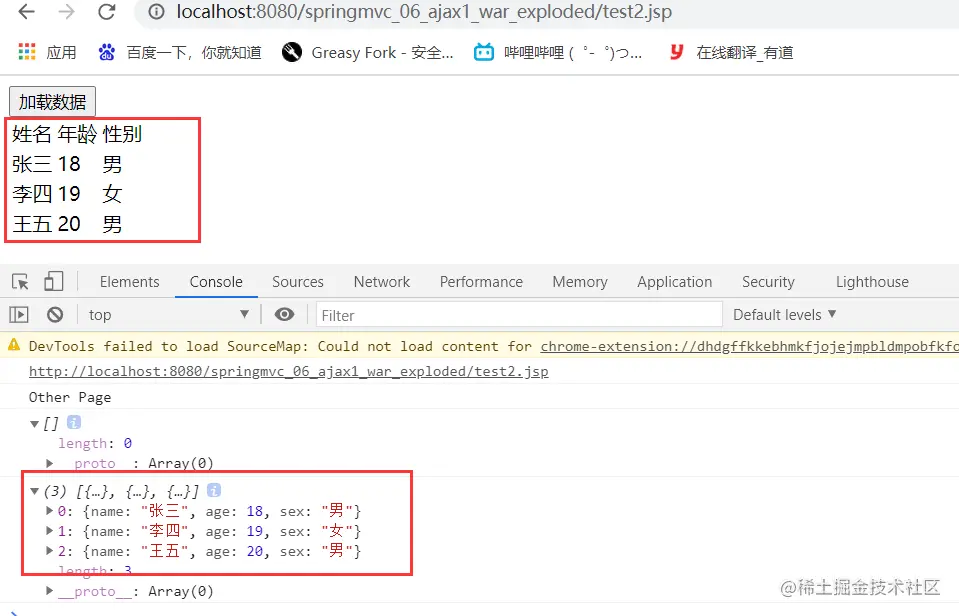
Task: Activate the inspect element picker icon
Action: pyautogui.click(x=20, y=281)
